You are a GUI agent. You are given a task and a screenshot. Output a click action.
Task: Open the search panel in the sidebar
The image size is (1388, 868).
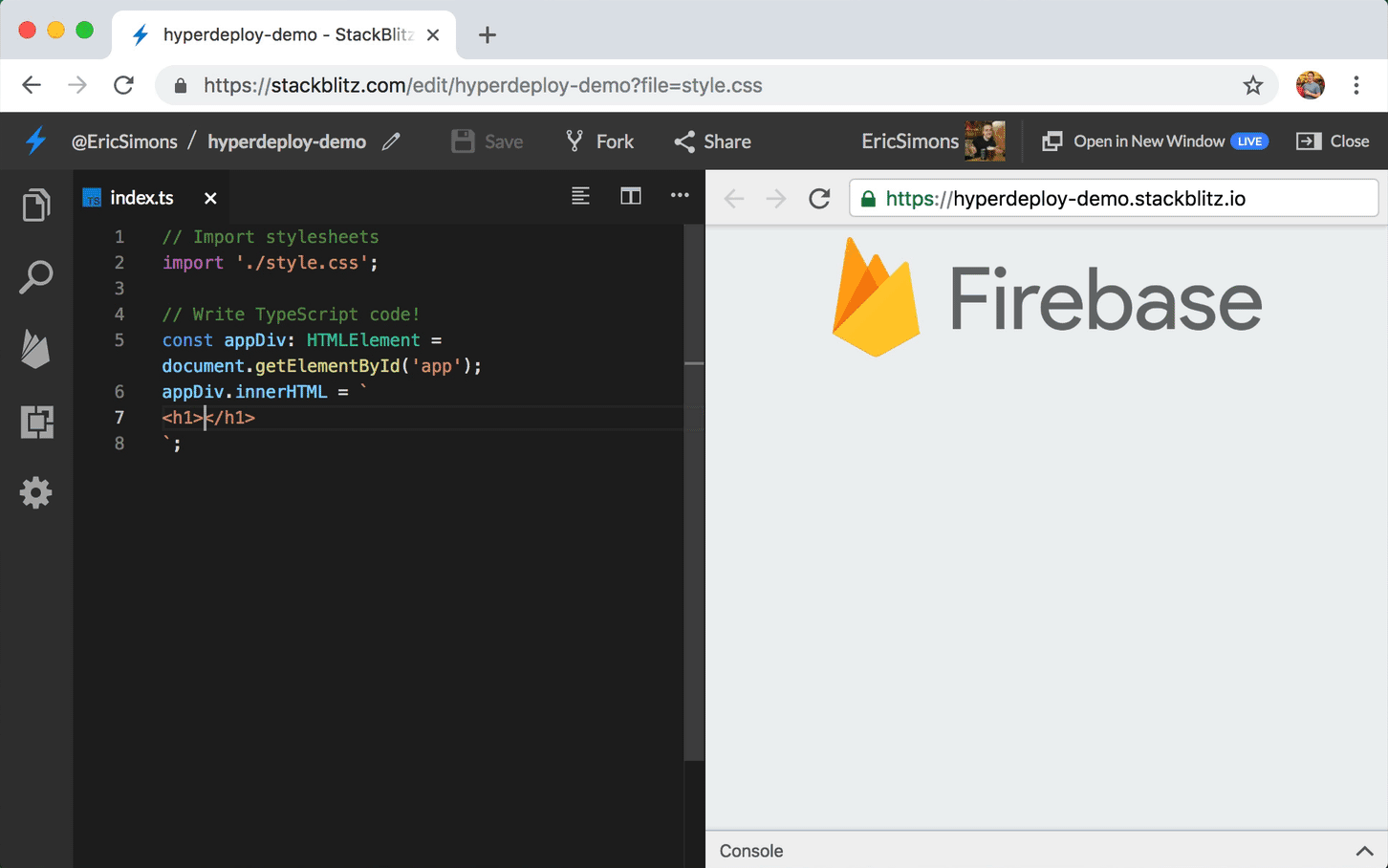(x=35, y=276)
